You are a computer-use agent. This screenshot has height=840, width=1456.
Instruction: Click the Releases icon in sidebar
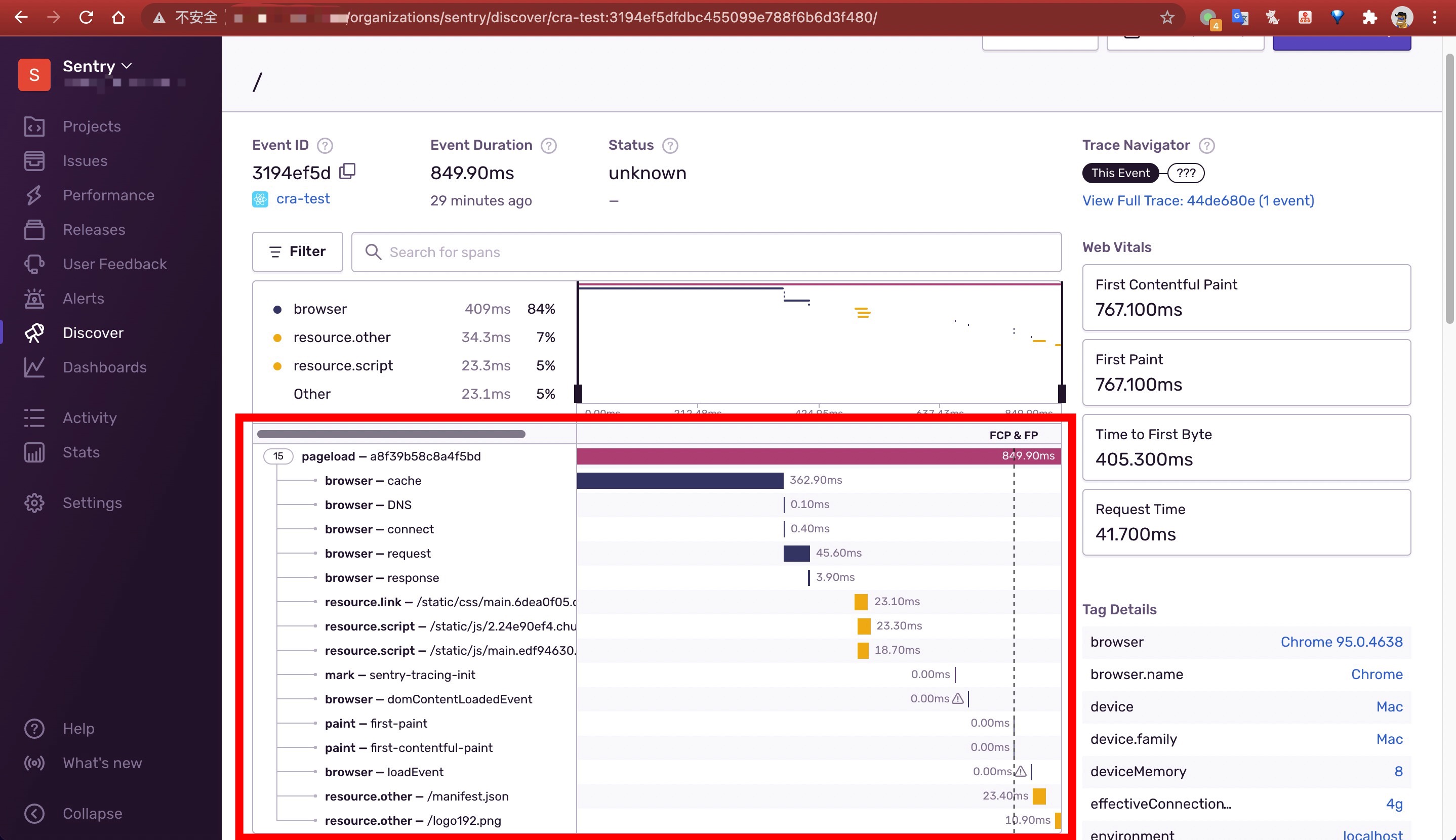tap(34, 229)
